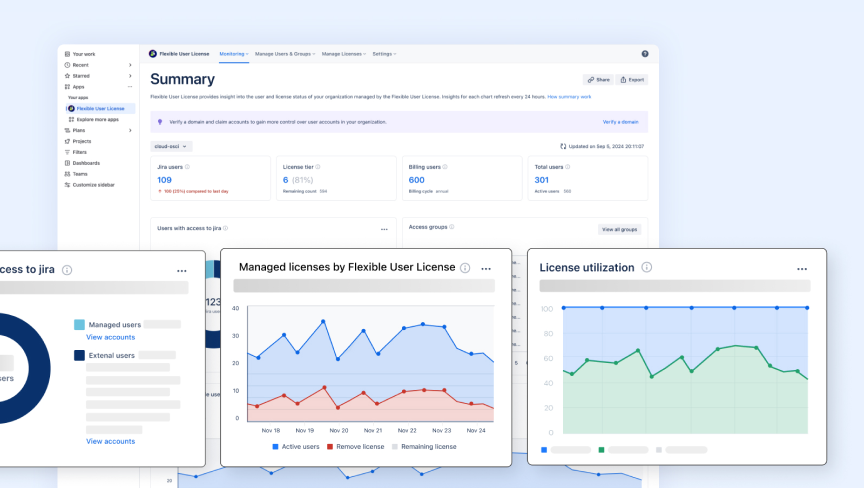Click the help question mark icon
864x488 pixels.
tap(645, 54)
